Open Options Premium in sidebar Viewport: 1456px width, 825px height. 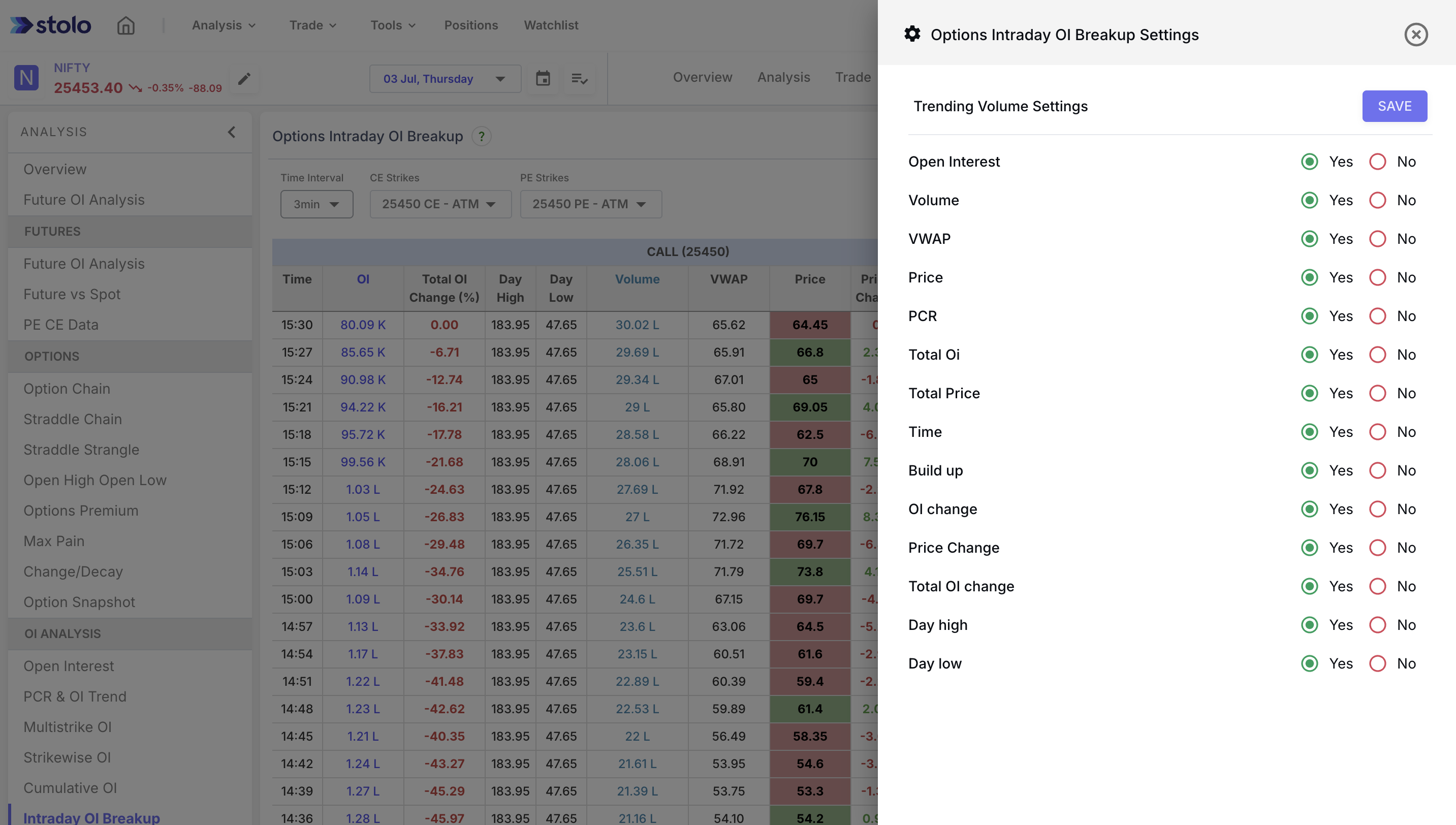pyautogui.click(x=80, y=511)
